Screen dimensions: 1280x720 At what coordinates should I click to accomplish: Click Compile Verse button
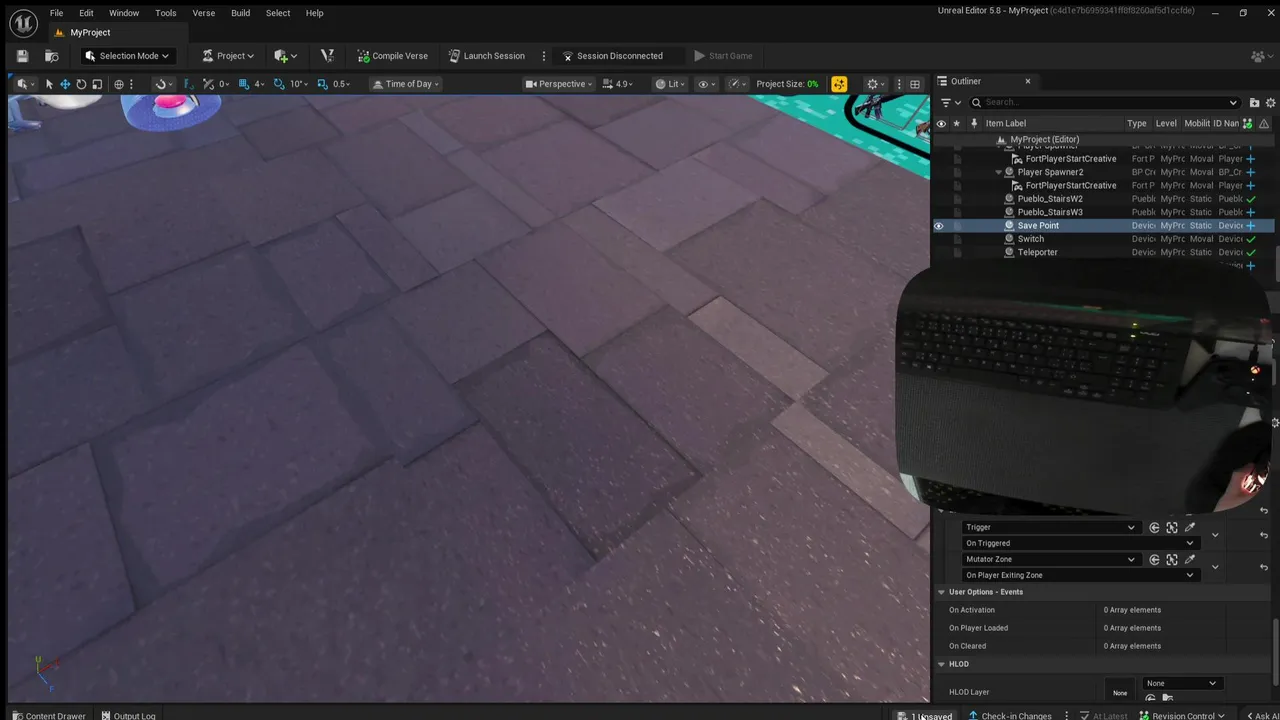click(393, 56)
